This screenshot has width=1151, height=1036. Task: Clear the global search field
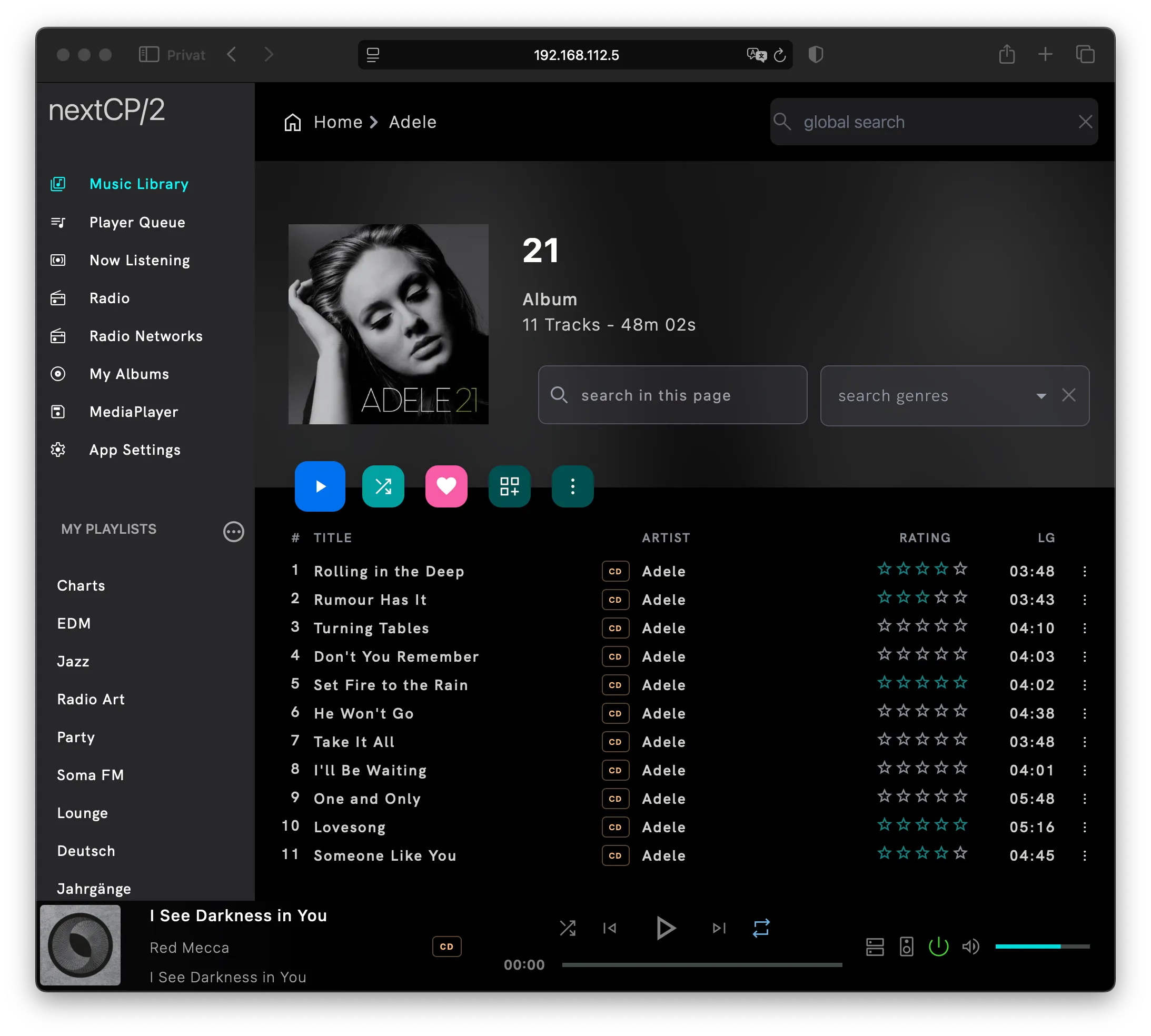click(x=1085, y=122)
